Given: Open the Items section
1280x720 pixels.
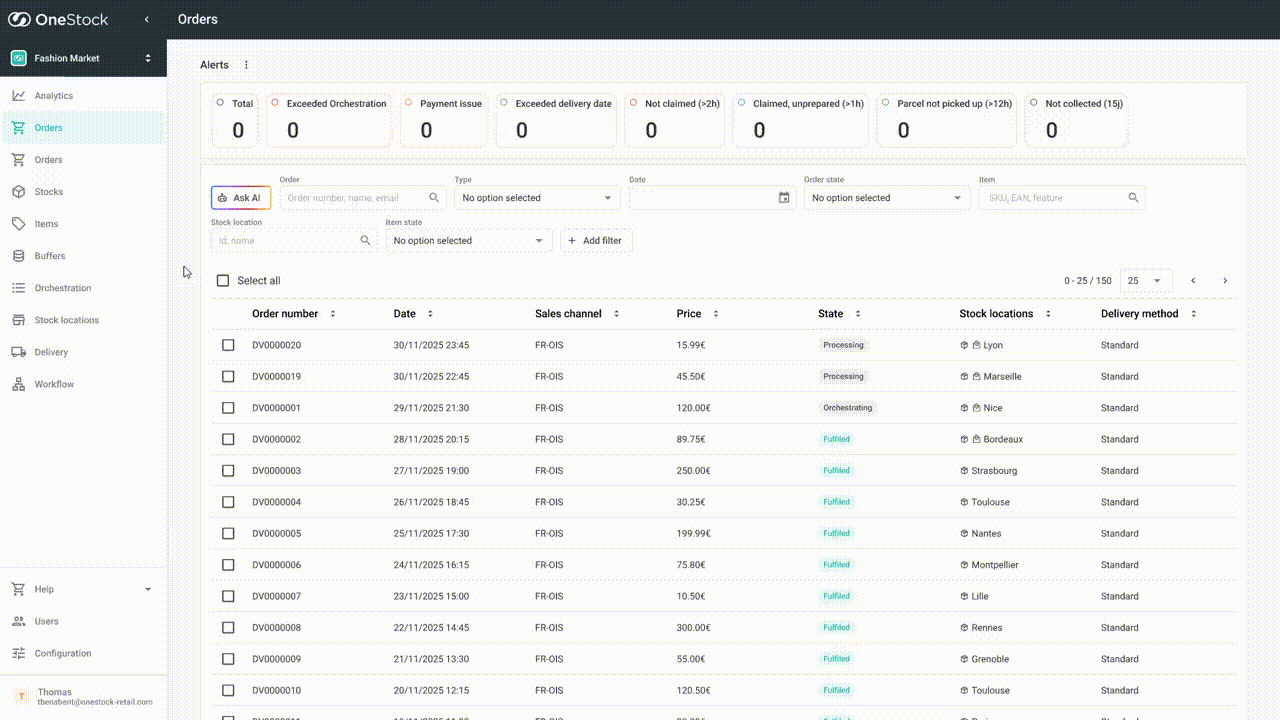Looking at the screenshot, I should [x=47, y=223].
